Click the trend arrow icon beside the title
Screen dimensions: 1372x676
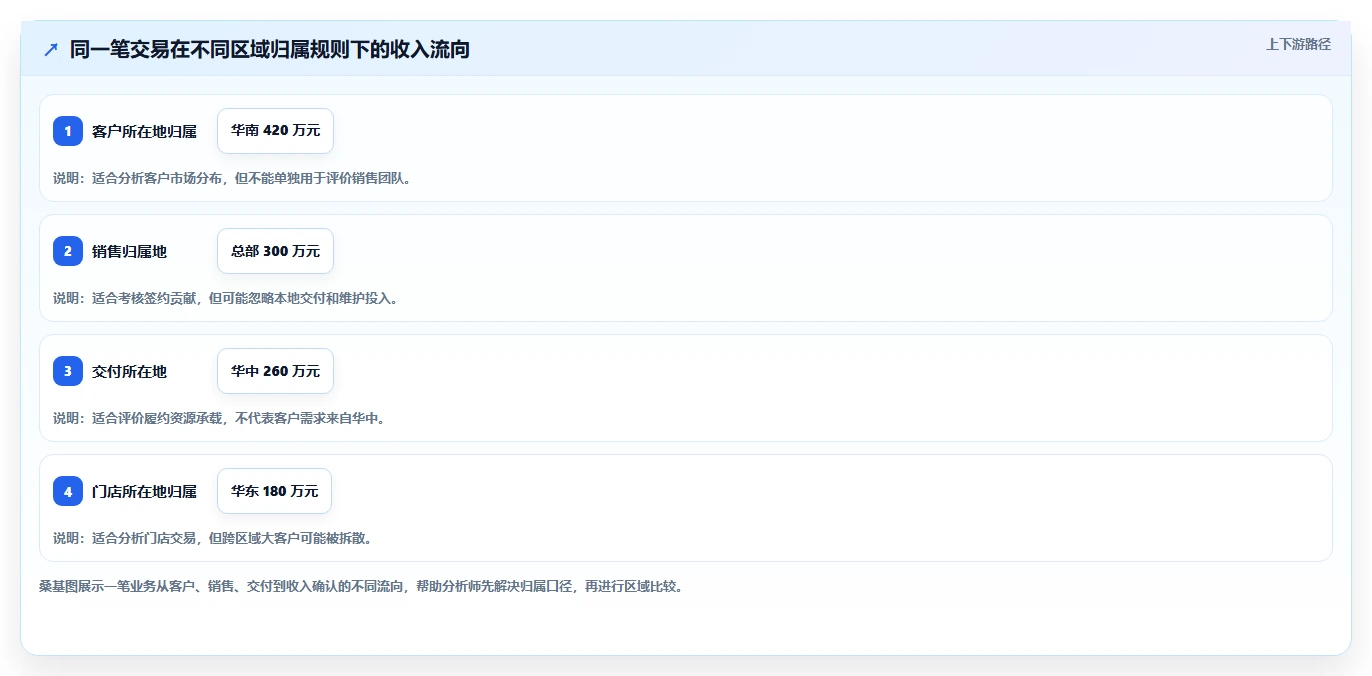coord(50,49)
